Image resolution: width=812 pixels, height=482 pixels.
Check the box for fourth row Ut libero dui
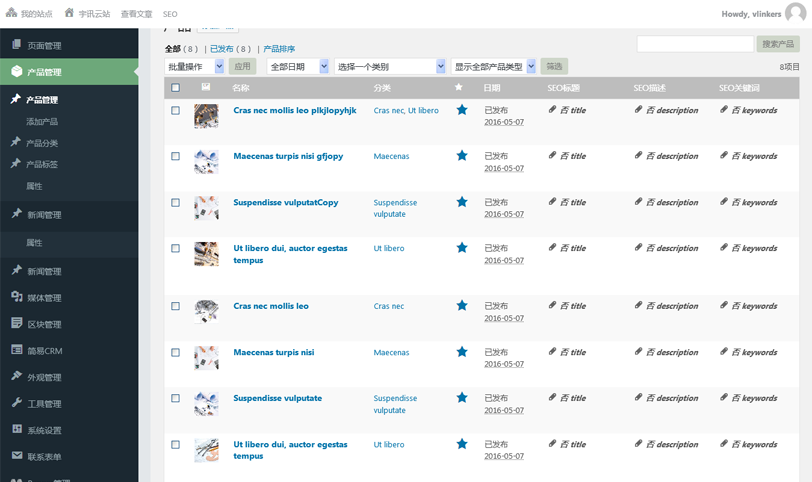point(176,248)
